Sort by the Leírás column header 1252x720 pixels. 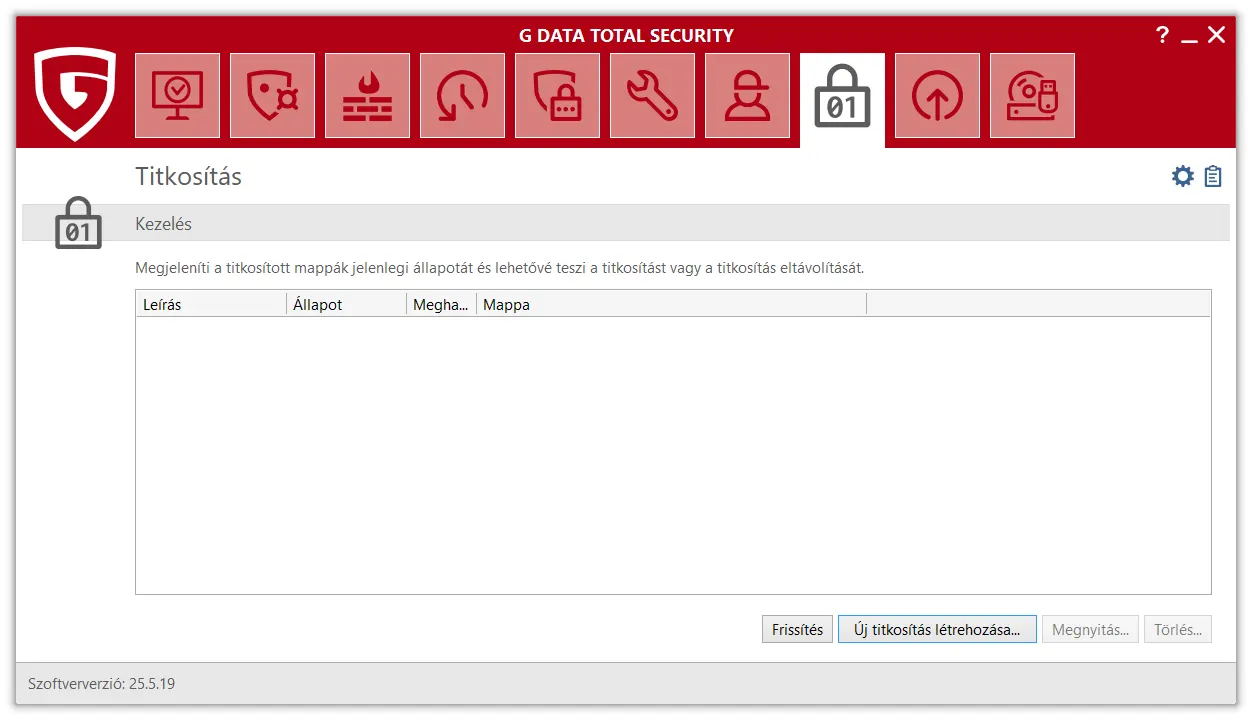[x=211, y=304]
